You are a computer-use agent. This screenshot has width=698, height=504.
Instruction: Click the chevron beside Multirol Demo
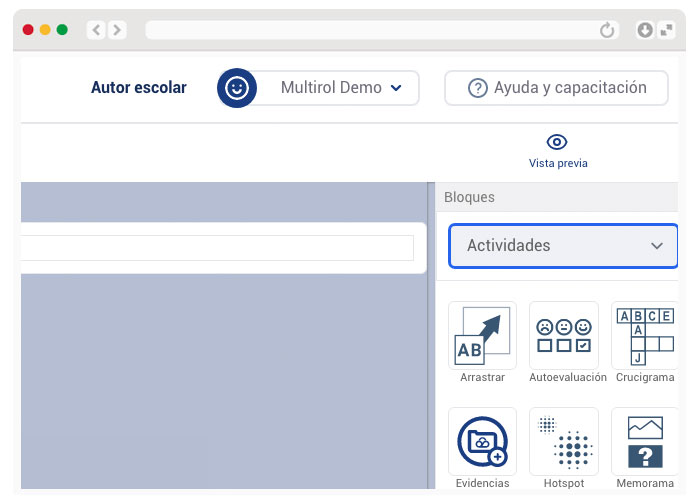[x=396, y=88]
